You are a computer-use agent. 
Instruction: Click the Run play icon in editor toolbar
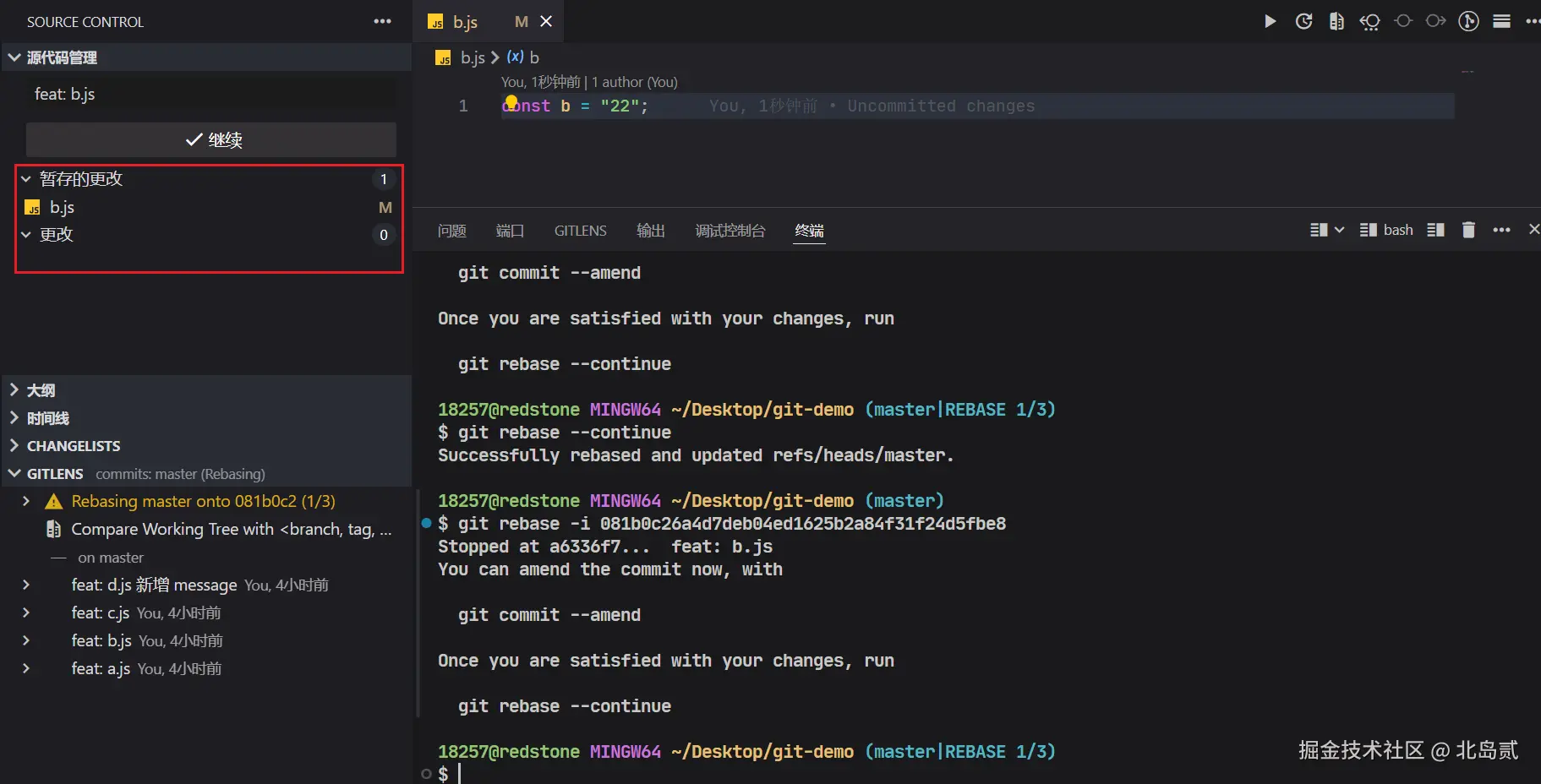point(1270,21)
